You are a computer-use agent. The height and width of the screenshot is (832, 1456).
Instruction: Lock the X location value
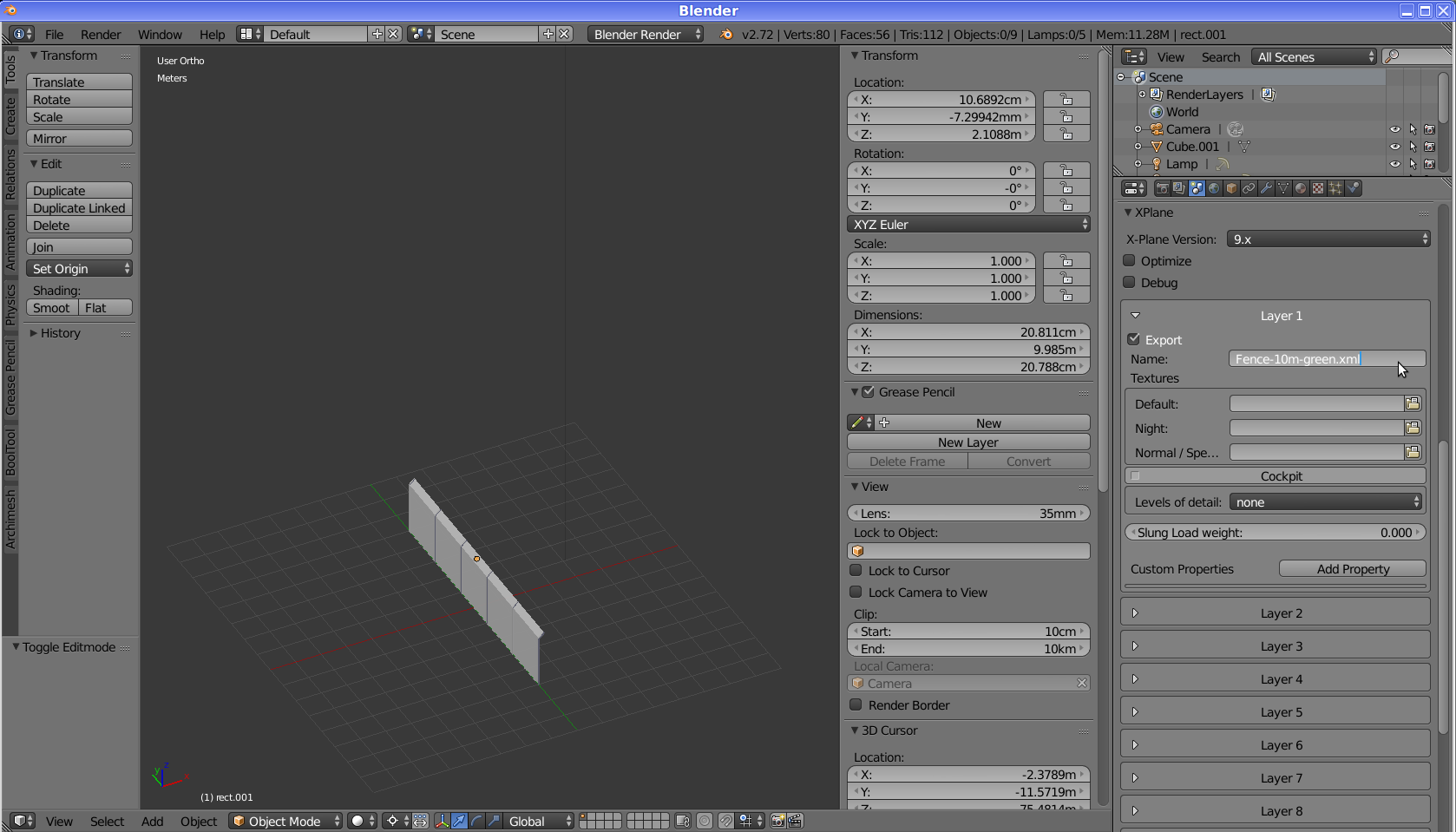pyautogui.click(x=1066, y=100)
